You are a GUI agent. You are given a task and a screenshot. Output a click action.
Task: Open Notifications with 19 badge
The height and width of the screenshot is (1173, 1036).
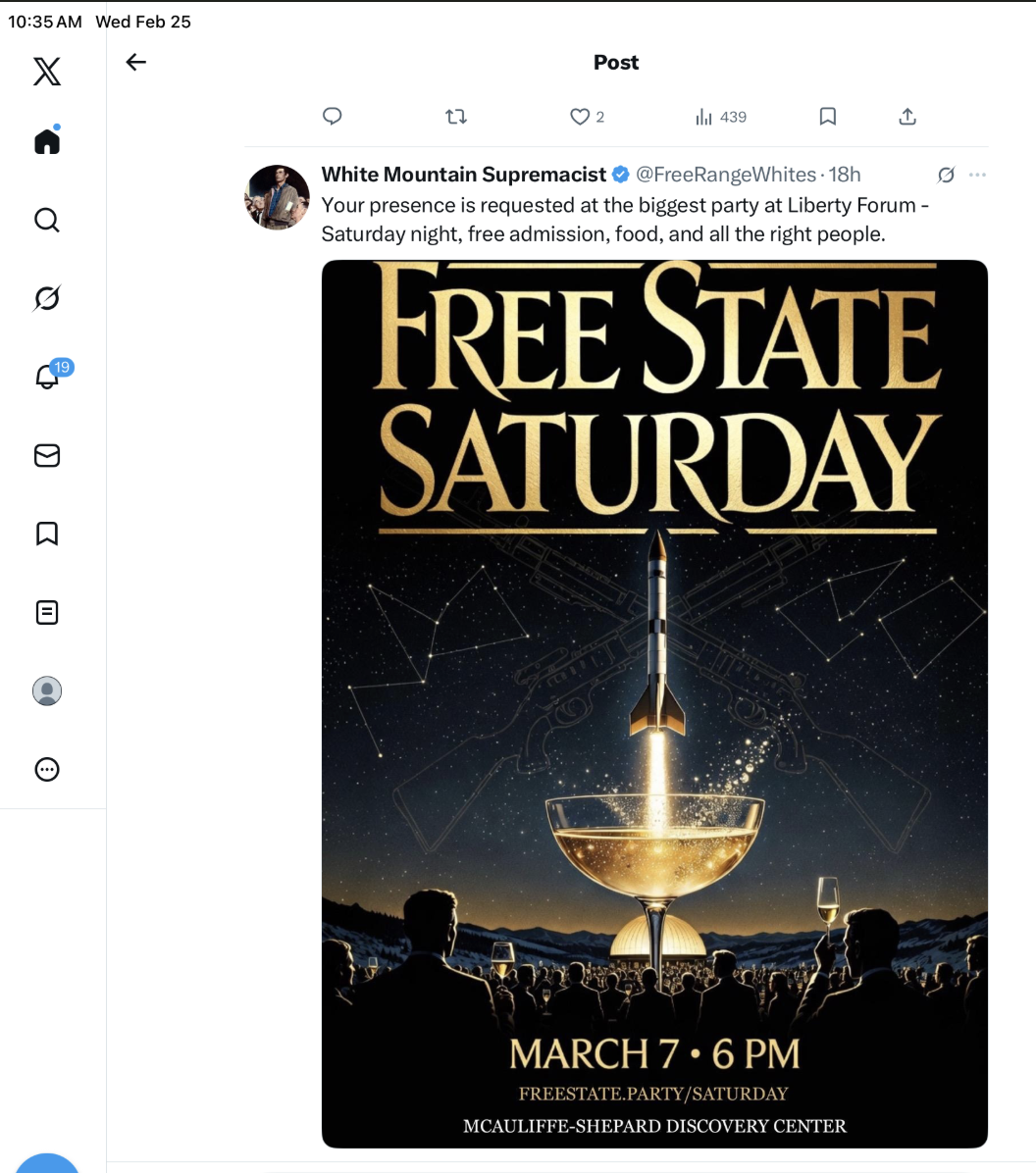(47, 377)
